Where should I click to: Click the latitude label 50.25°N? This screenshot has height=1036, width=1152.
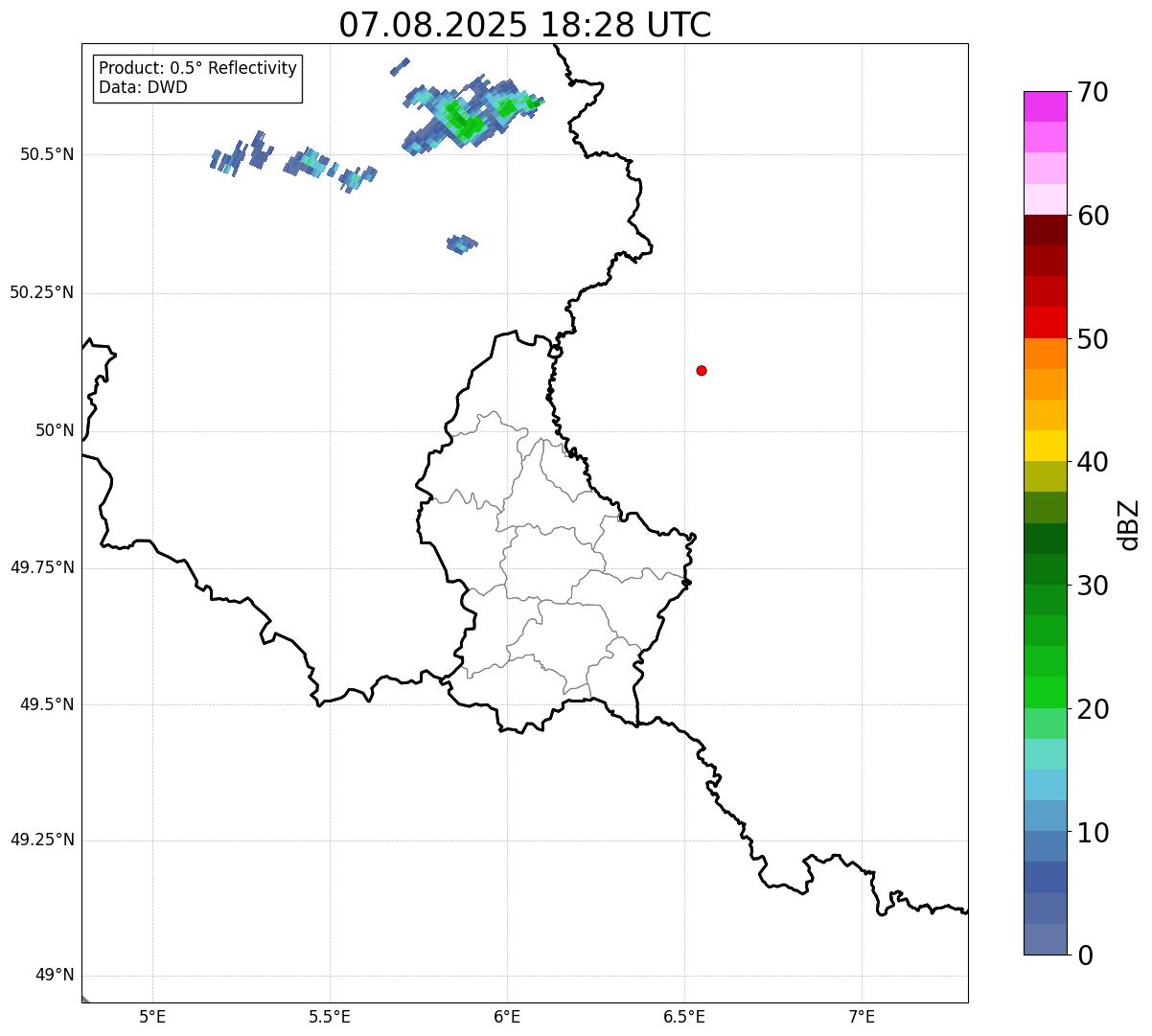[42, 292]
